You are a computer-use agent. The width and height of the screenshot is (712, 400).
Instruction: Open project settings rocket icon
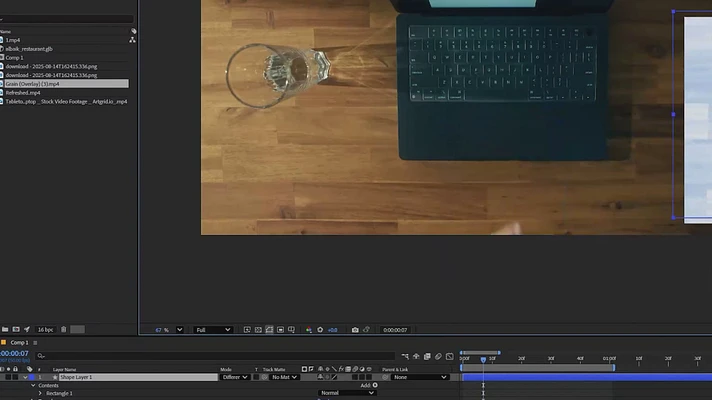[27, 330]
